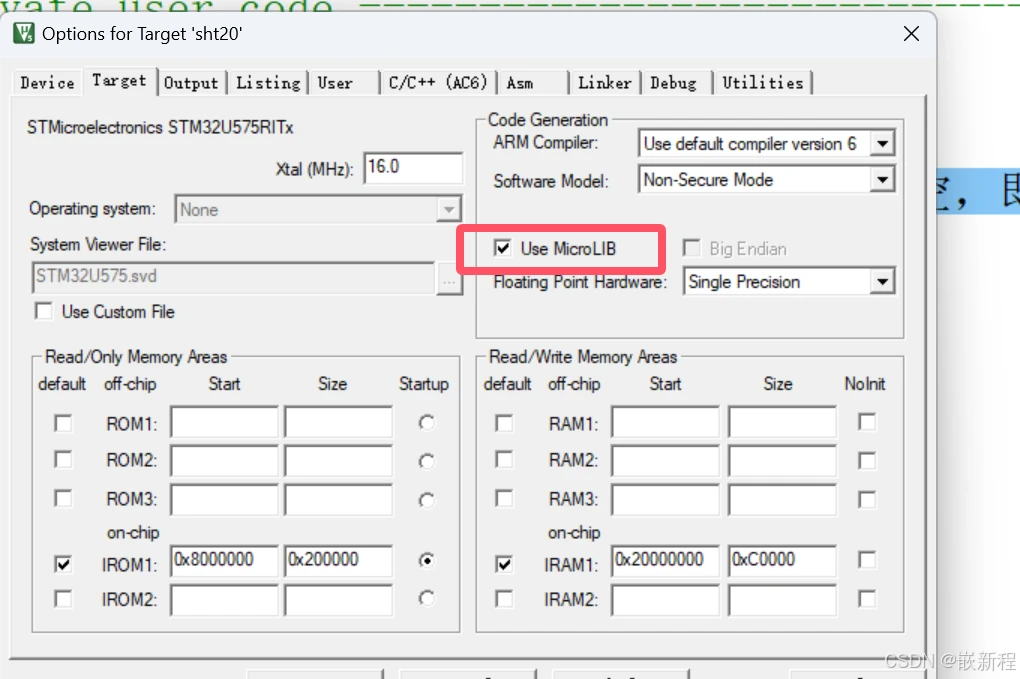Switch to the Device tab

pyautogui.click(x=47, y=83)
